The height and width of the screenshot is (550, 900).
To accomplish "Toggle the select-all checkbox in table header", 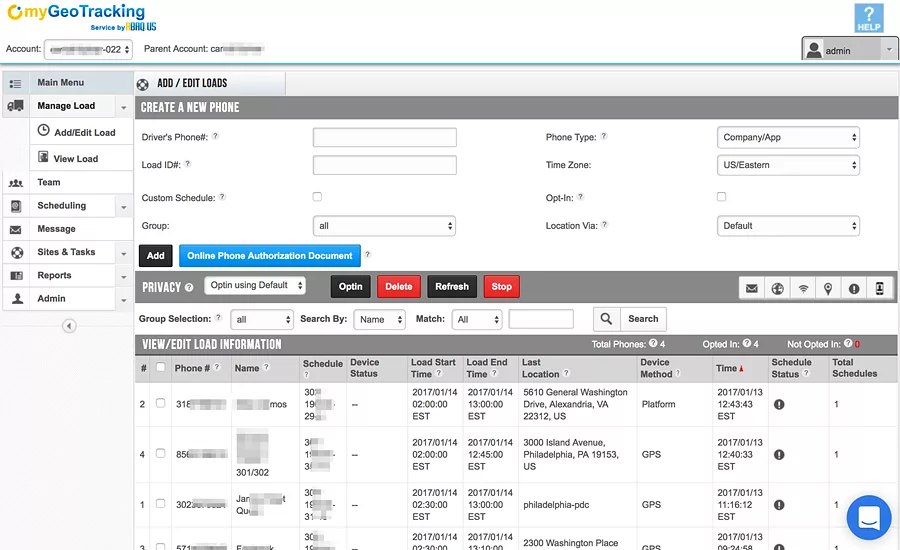I will (x=161, y=367).
